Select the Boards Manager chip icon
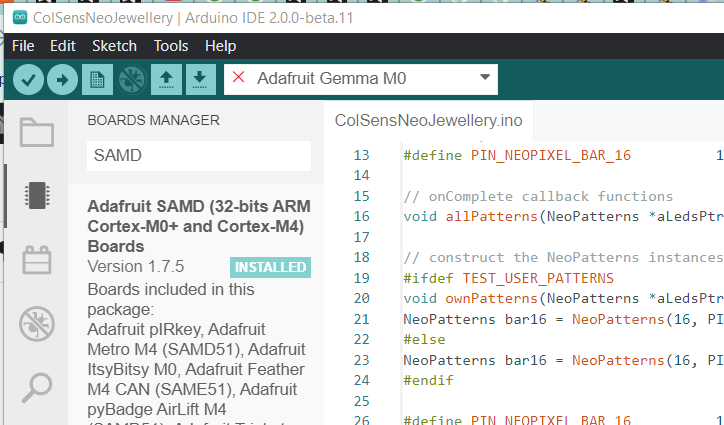The image size is (724, 425). click(37, 195)
